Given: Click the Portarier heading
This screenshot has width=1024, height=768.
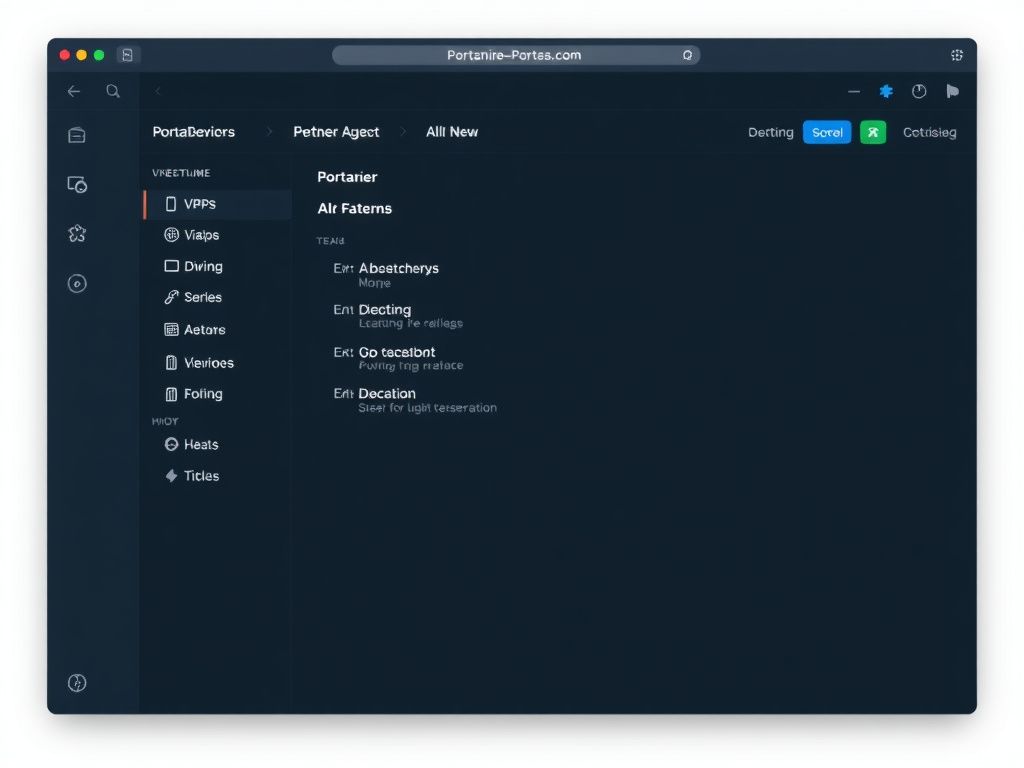Looking at the screenshot, I should tap(347, 177).
